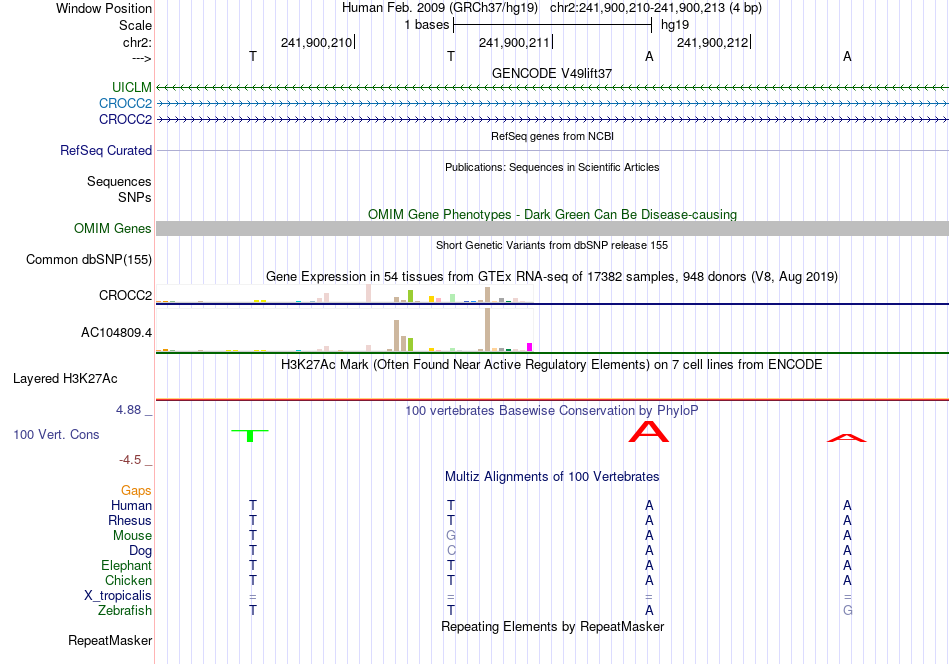Open 100 vertebrates Basewise Conservation by PhyloP title
Screen dimensions: 950x664
(x=552, y=411)
